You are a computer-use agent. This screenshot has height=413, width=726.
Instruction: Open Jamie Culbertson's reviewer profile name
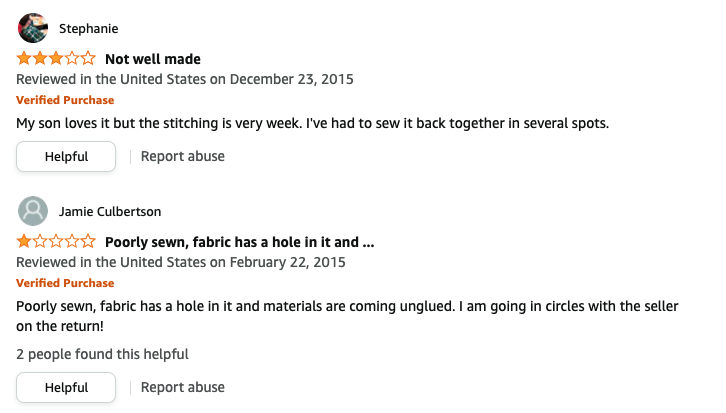pos(110,211)
